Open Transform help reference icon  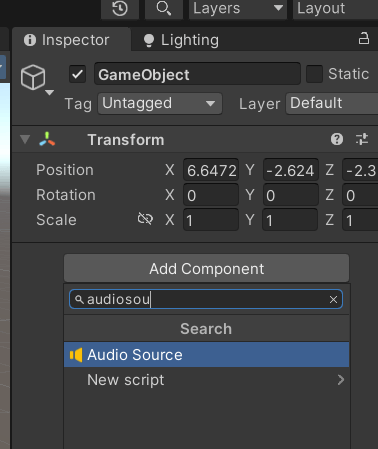click(x=337, y=139)
